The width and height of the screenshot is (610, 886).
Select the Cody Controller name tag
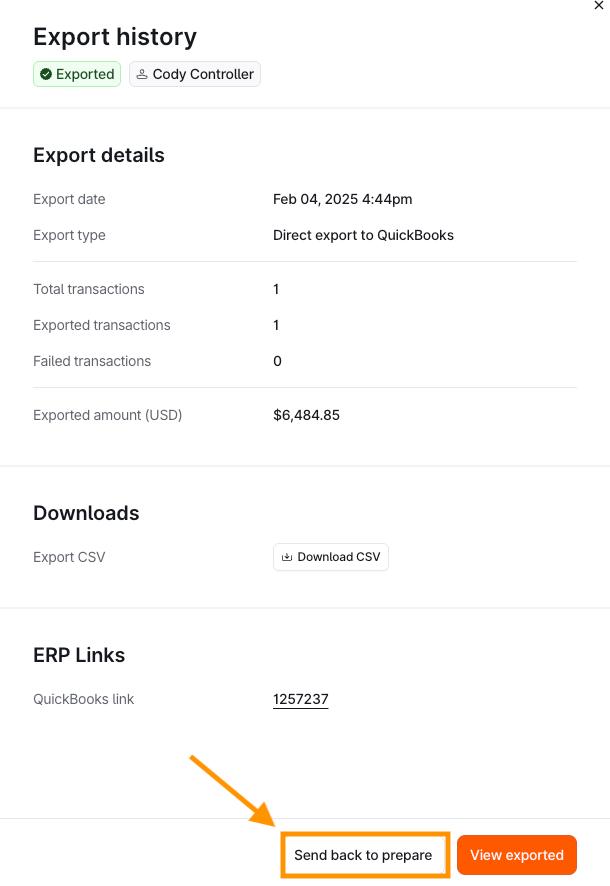[x=203, y=74]
